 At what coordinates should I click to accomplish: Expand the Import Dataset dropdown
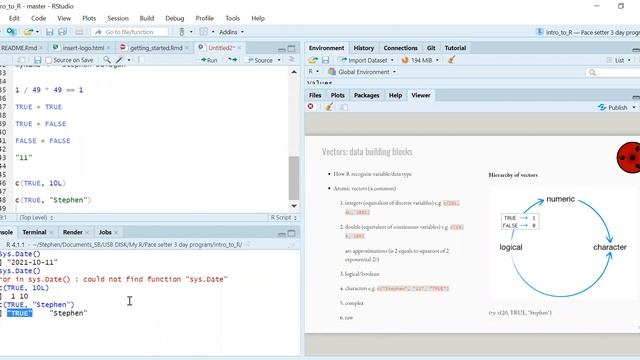tap(392, 60)
